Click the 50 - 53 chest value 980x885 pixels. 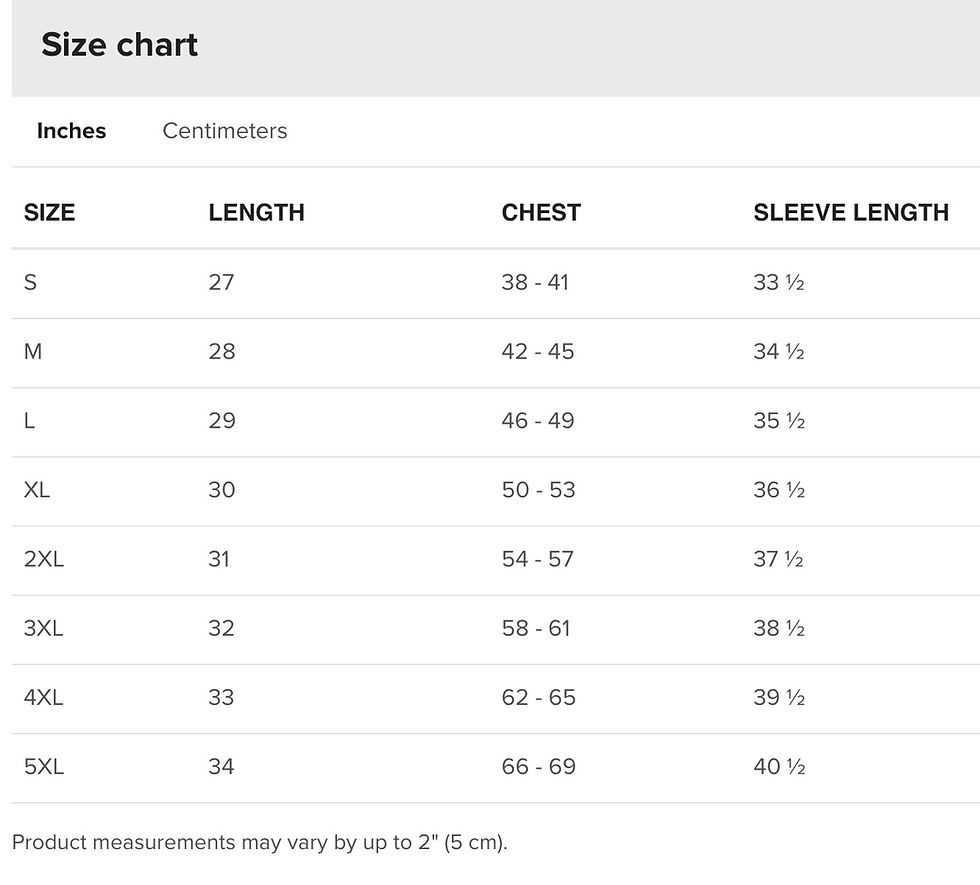click(x=538, y=490)
